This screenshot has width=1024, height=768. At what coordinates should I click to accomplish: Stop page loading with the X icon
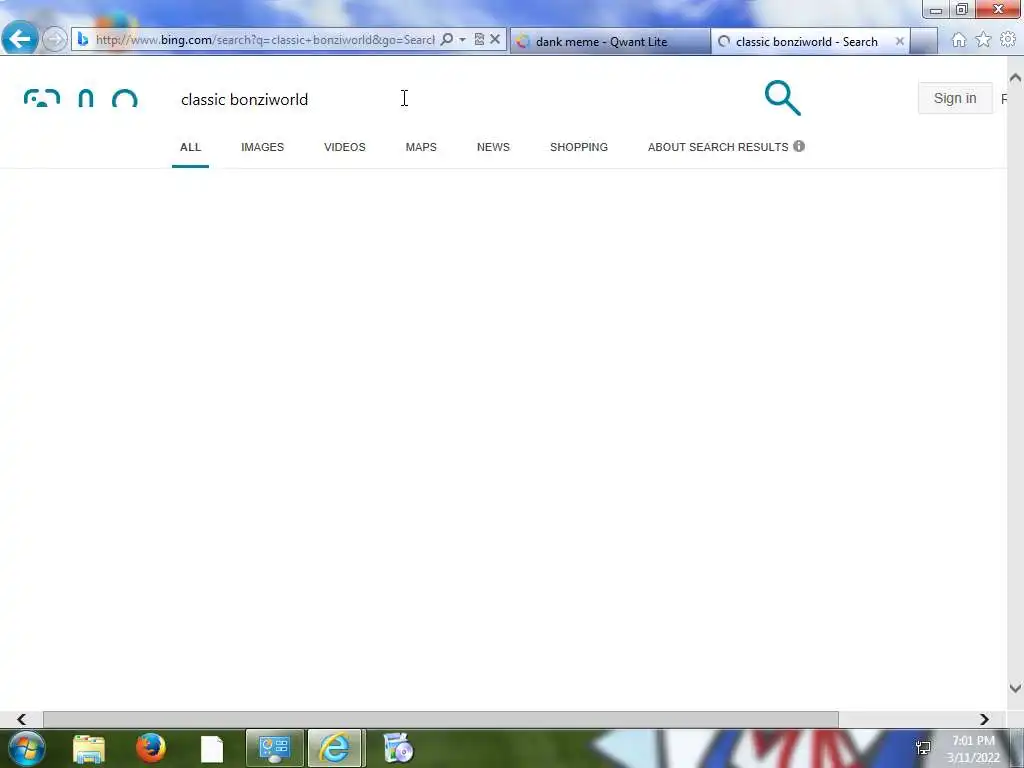[x=495, y=40]
